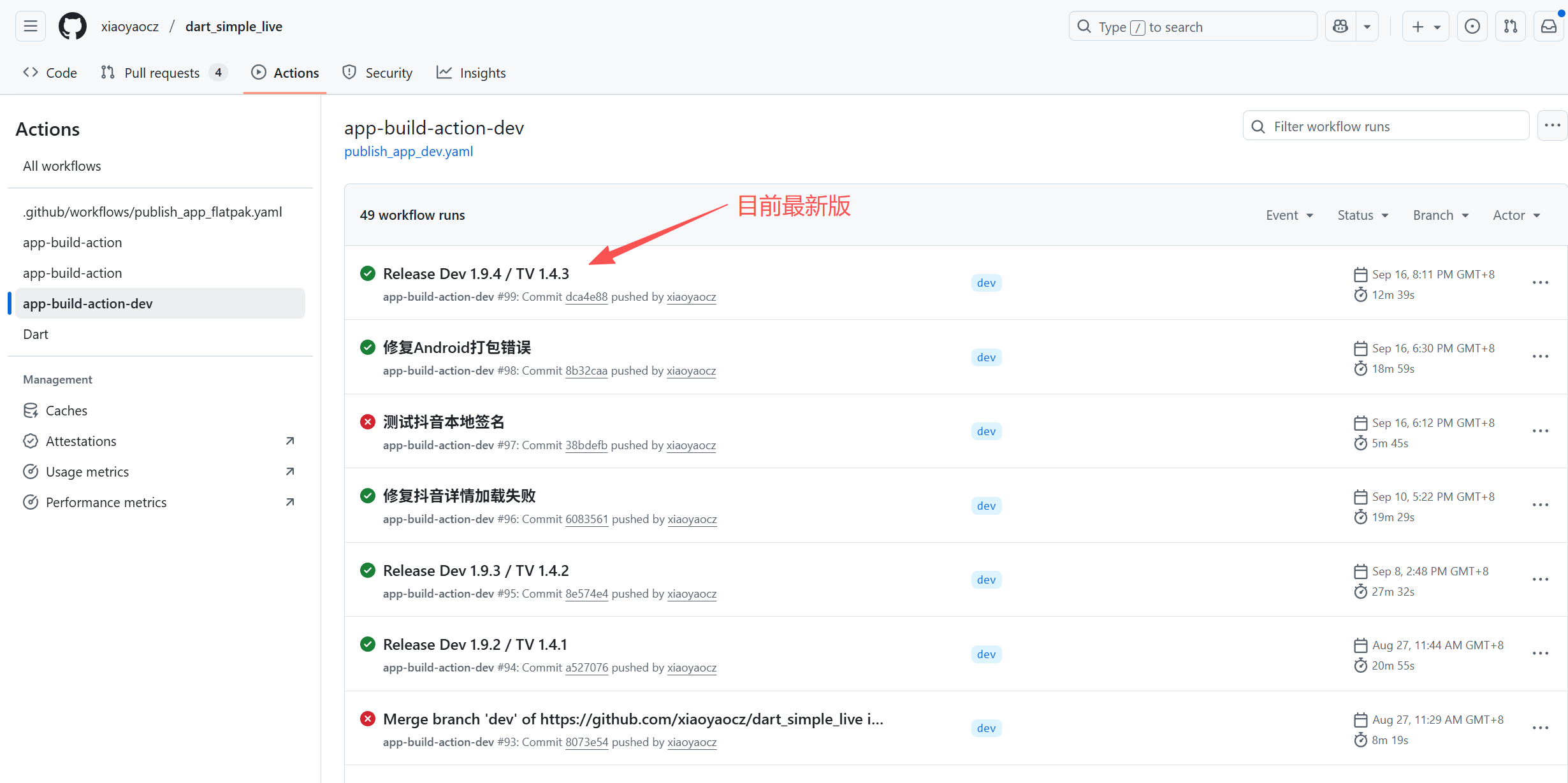Expand the Actor filter dropdown

coord(1516,215)
